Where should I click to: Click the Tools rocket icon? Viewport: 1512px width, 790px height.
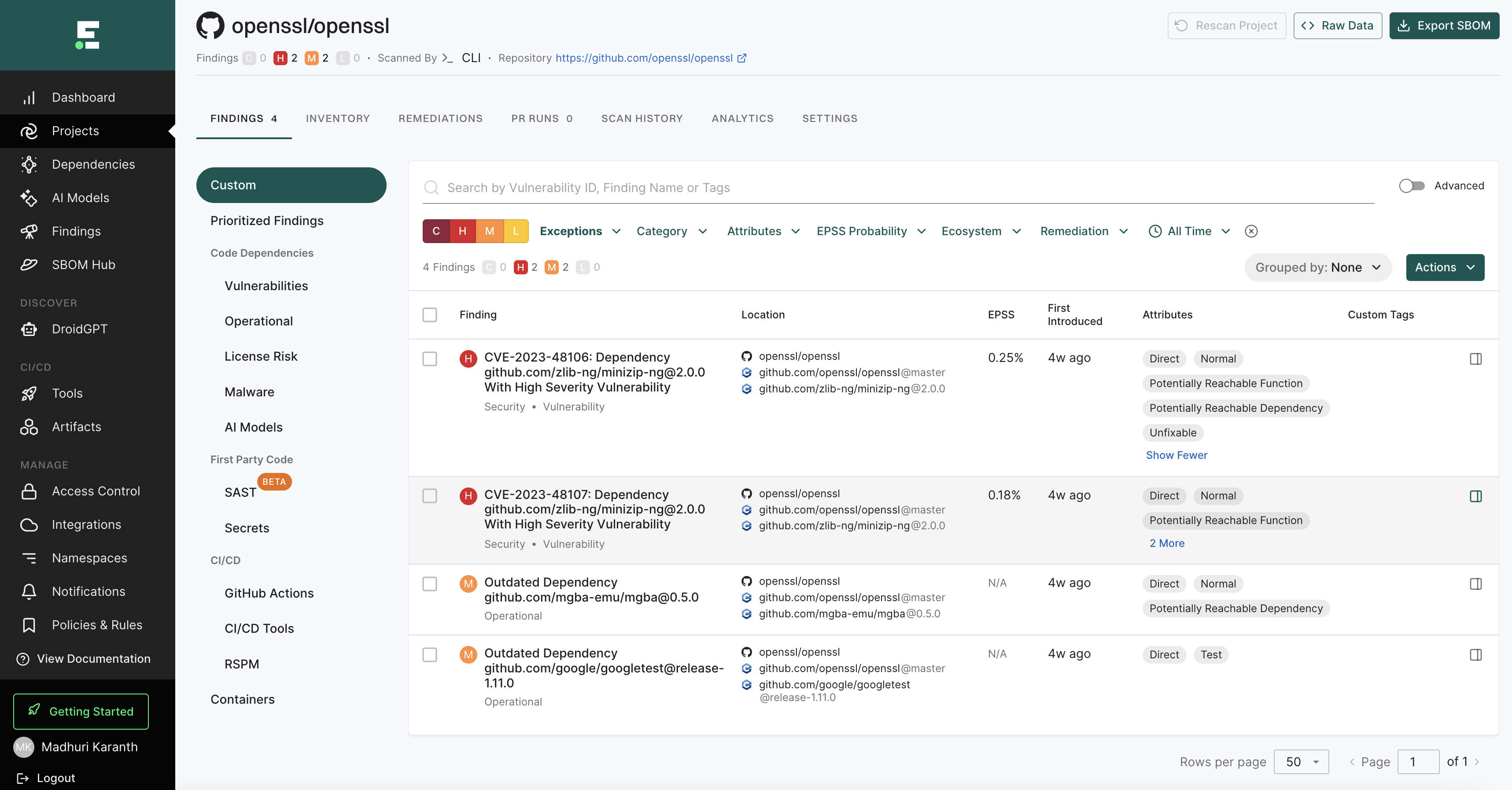(29, 393)
